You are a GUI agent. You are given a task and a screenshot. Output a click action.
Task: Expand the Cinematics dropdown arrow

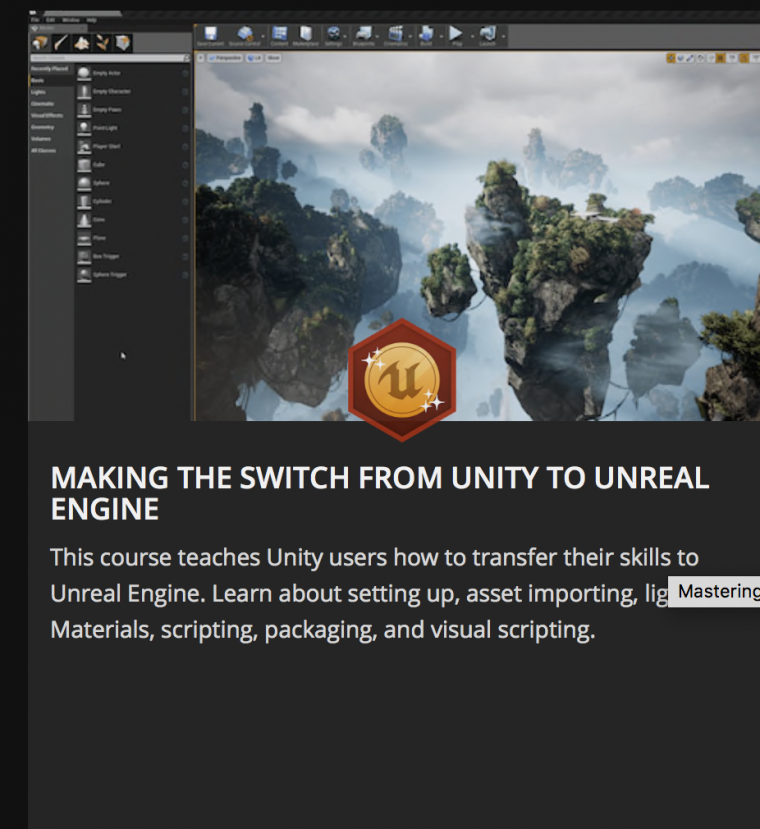click(410, 36)
